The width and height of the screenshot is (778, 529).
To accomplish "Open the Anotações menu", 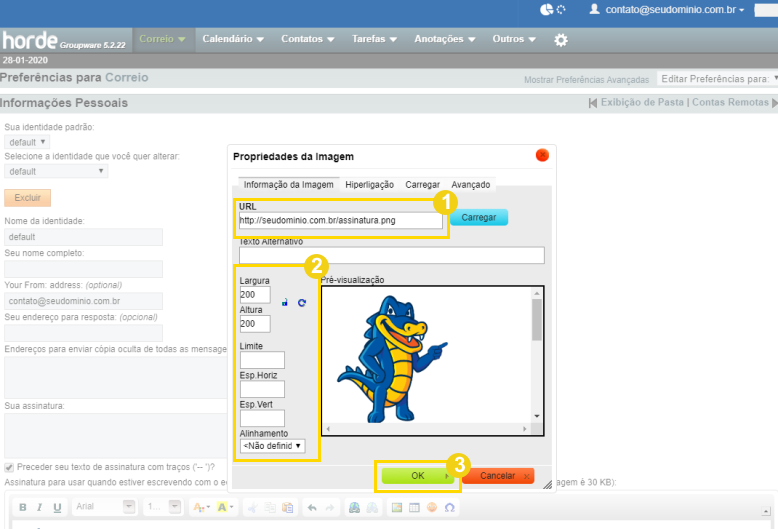I will pyautogui.click(x=445, y=39).
